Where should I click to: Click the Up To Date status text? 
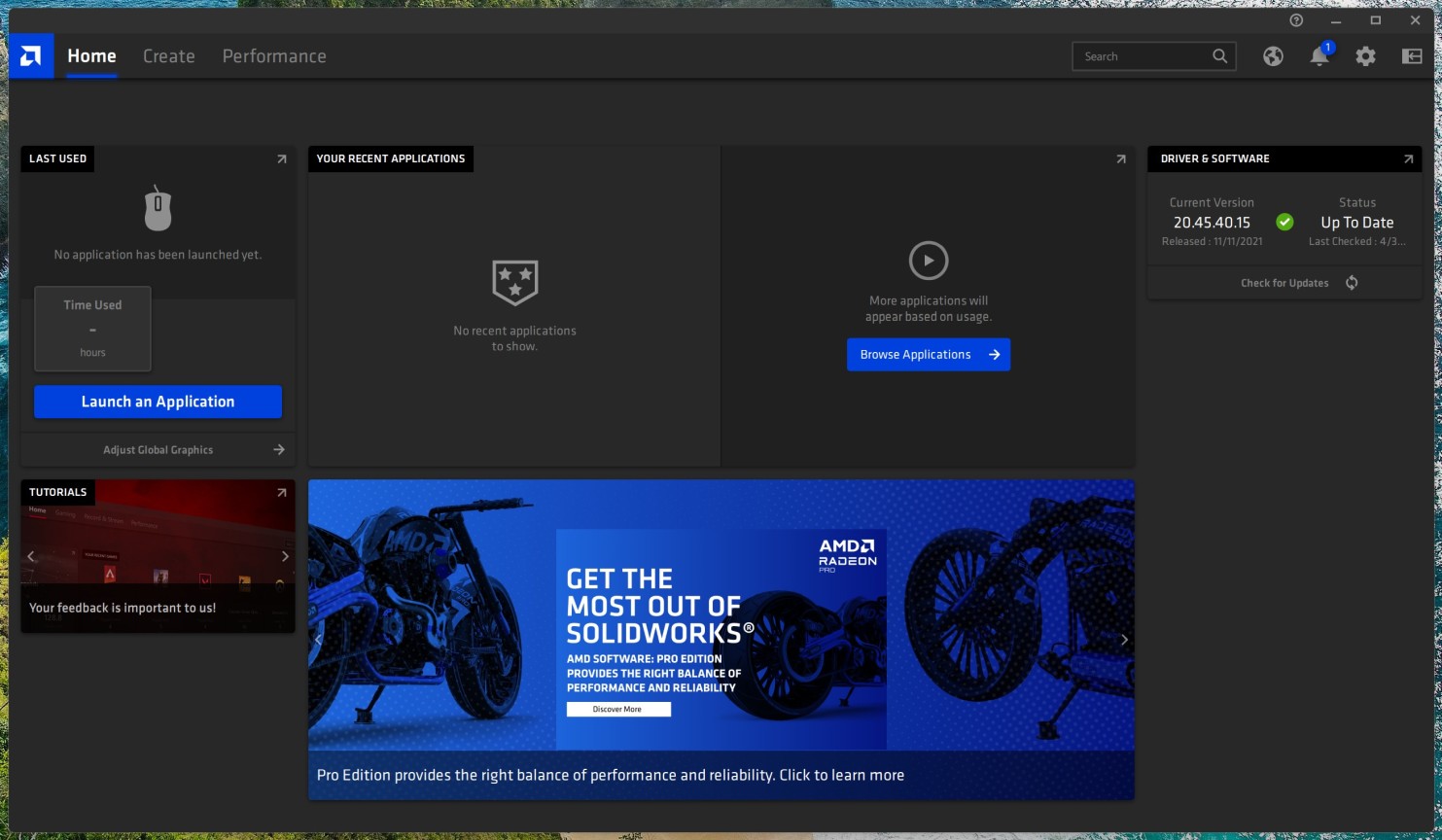pyautogui.click(x=1357, y=223)
